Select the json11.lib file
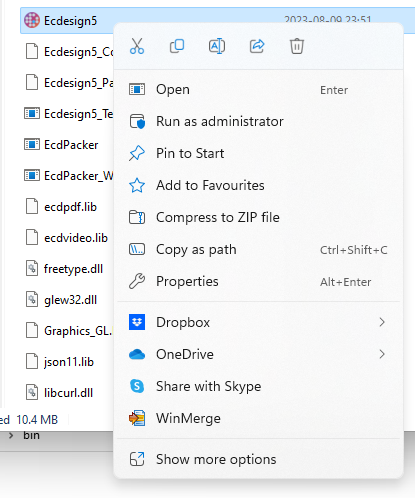The width and height of the screenshot is (415, 498). tap(69, 362)
